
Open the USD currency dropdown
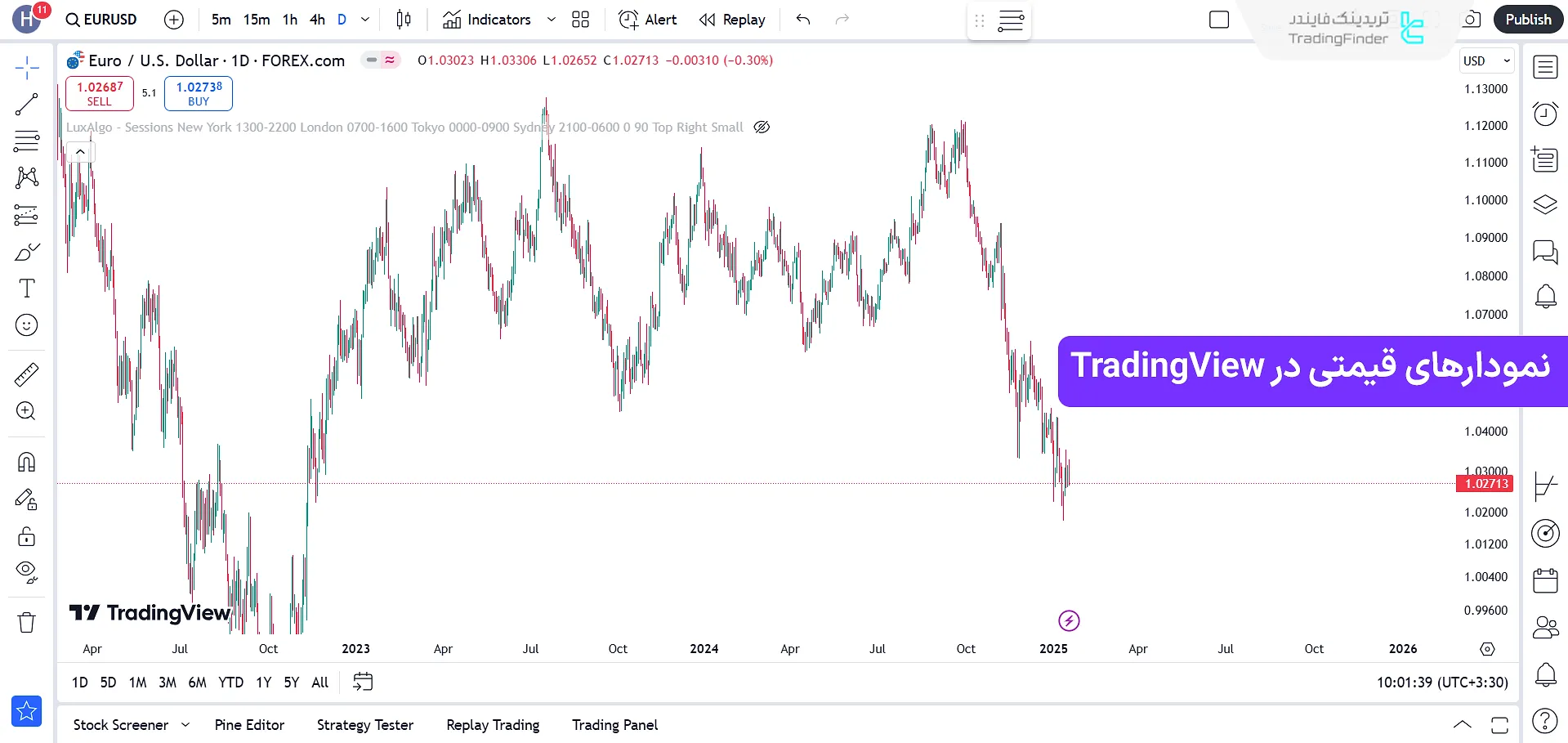[x=1486, y=60]
